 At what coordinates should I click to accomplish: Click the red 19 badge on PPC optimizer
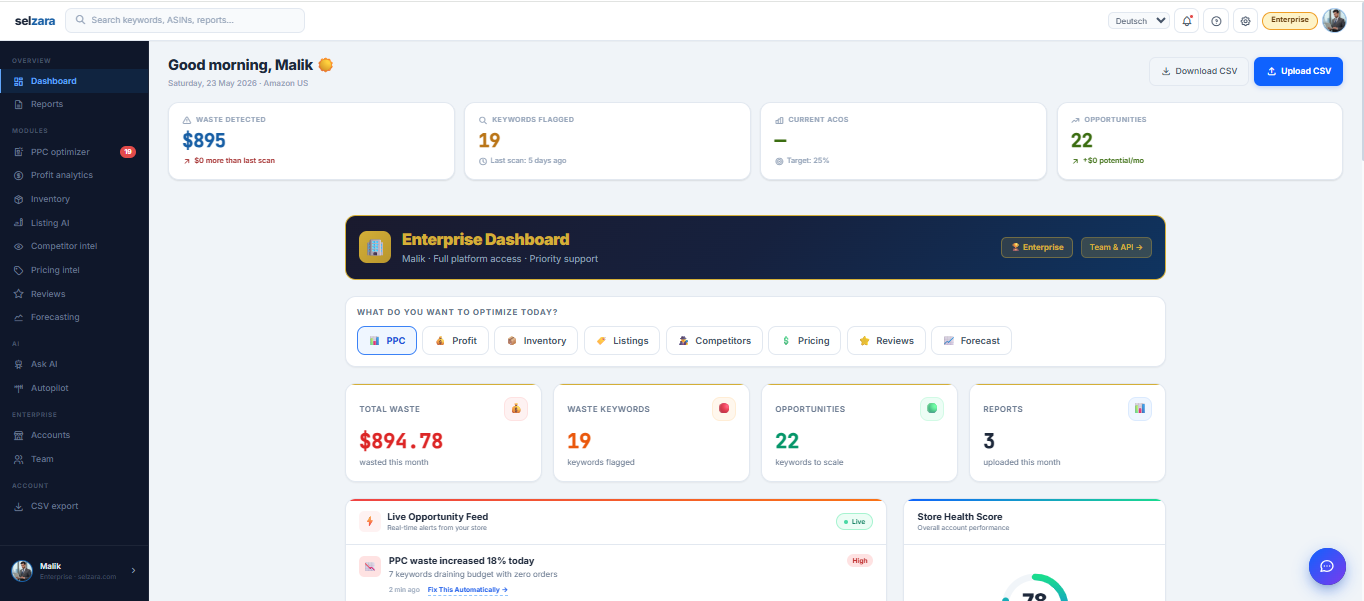(128, 152)
